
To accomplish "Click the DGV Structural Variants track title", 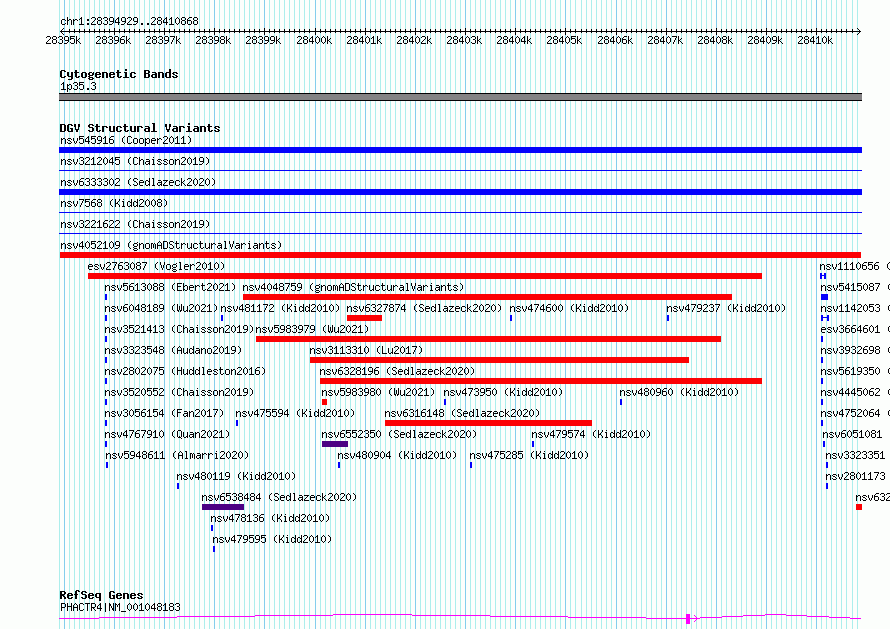I will pos(140,128).
